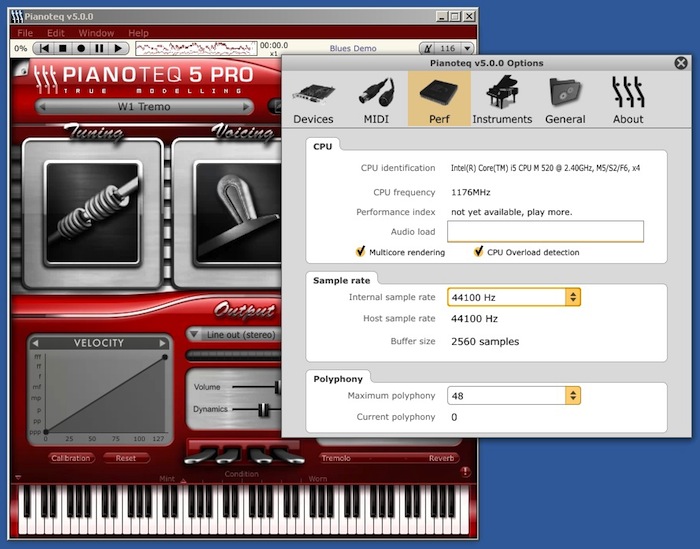
Task: Select the Perf options tab
Action: tap(439, 99)
